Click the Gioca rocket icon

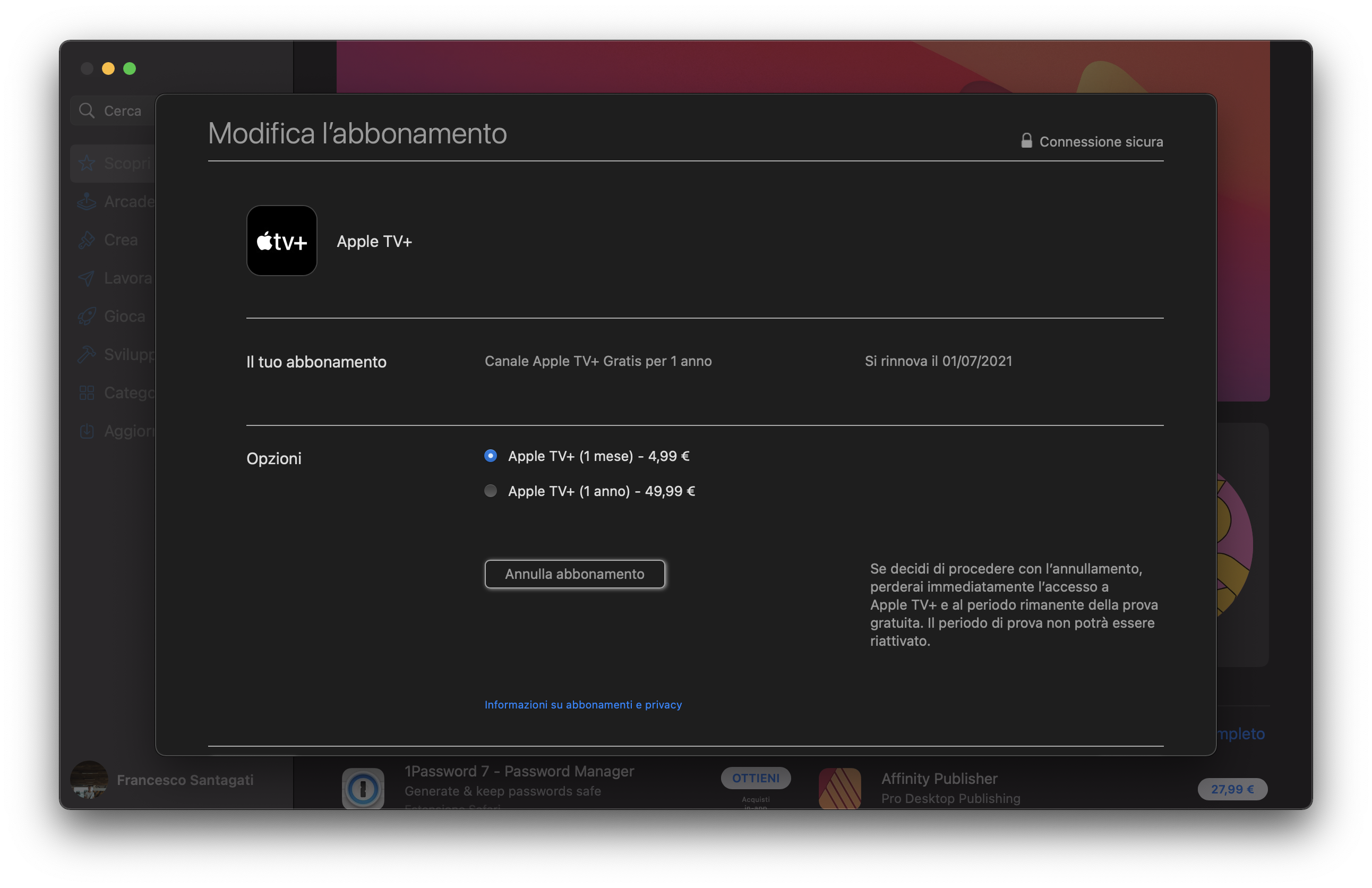click(x=87, y=316)
